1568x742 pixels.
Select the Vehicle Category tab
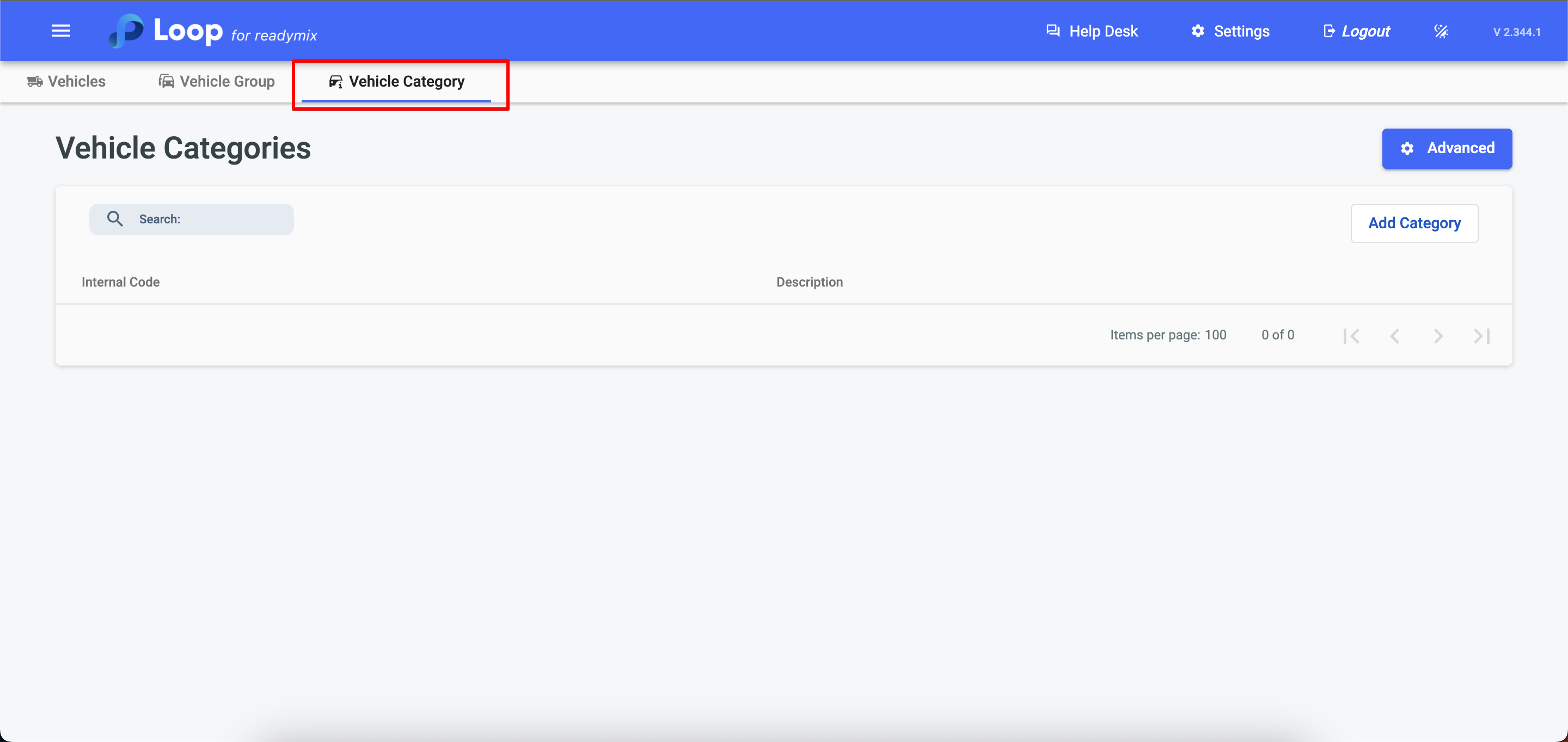point(397,81)
